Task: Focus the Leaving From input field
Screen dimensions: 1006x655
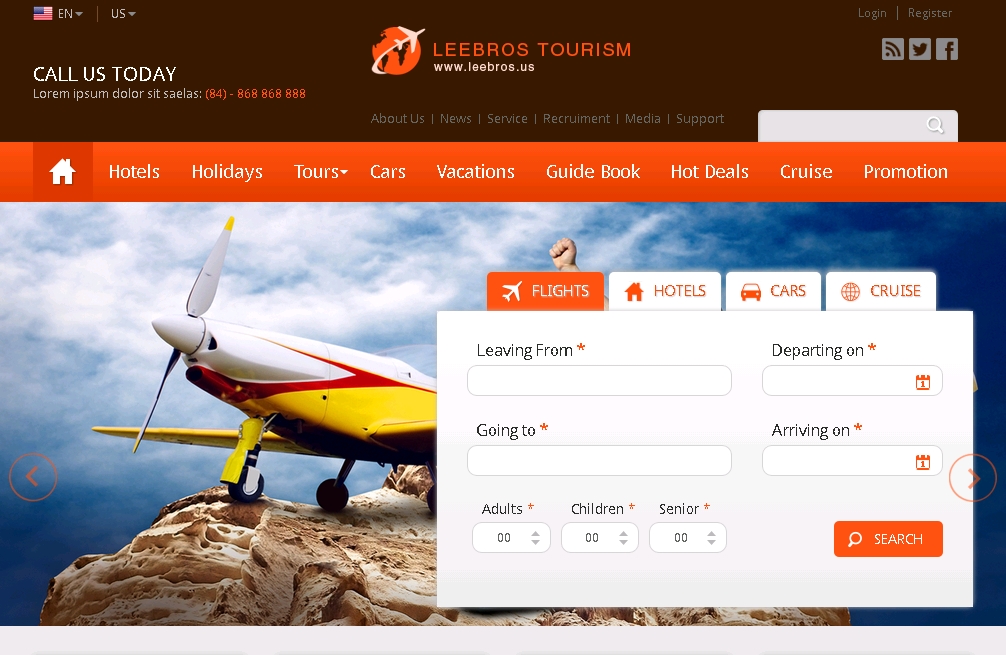Action: click(x=599, y=381)
